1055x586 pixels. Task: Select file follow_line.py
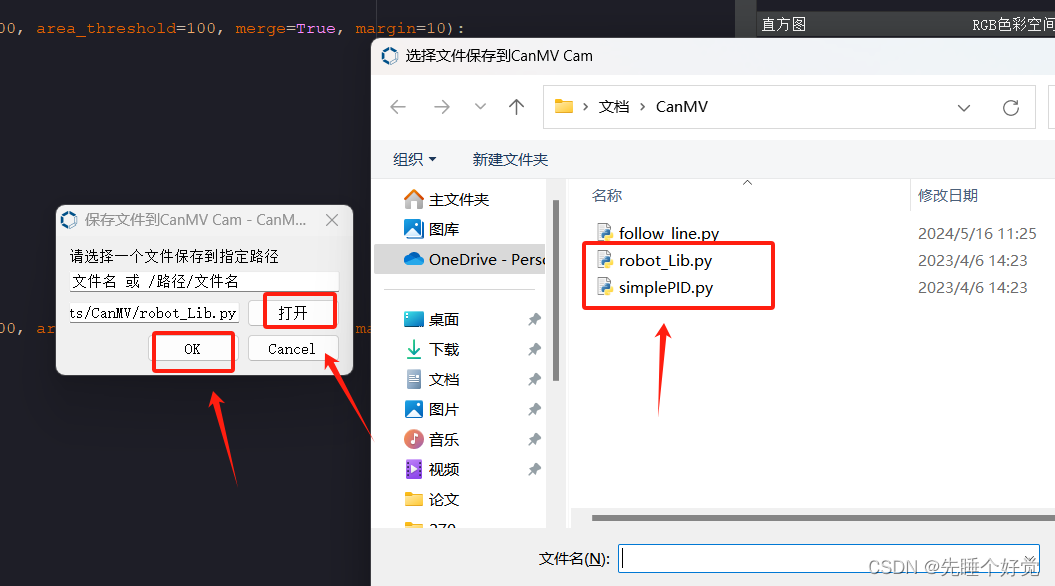click(669, 233)
